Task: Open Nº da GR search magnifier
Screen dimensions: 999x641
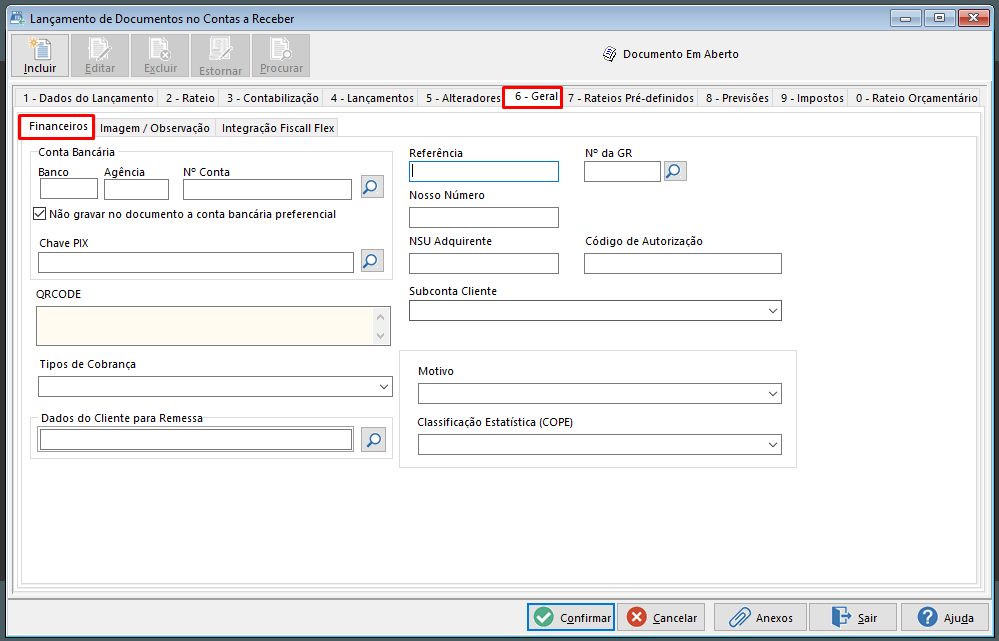Action: 675,171
